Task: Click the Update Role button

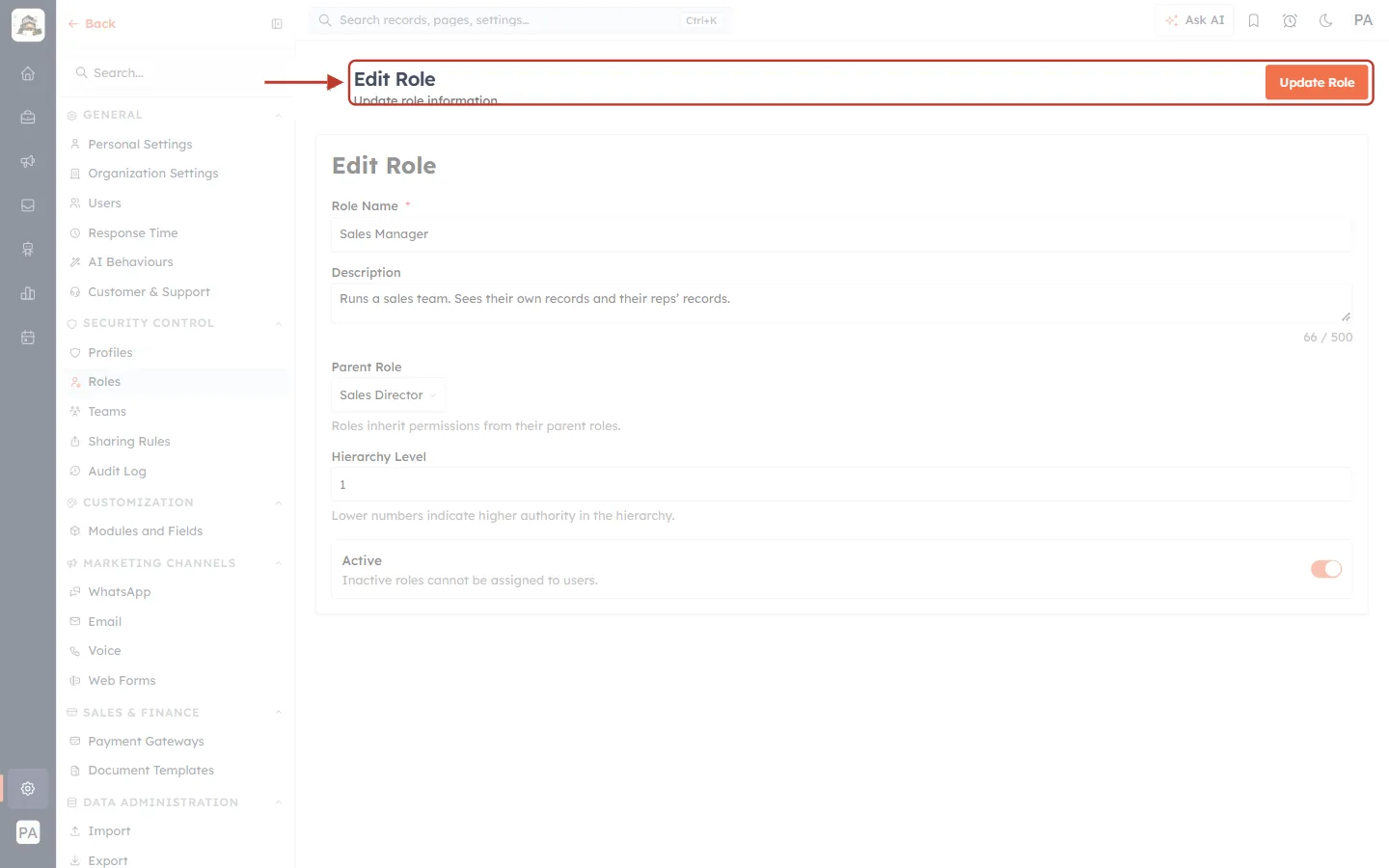Action: coord(1317,83)
